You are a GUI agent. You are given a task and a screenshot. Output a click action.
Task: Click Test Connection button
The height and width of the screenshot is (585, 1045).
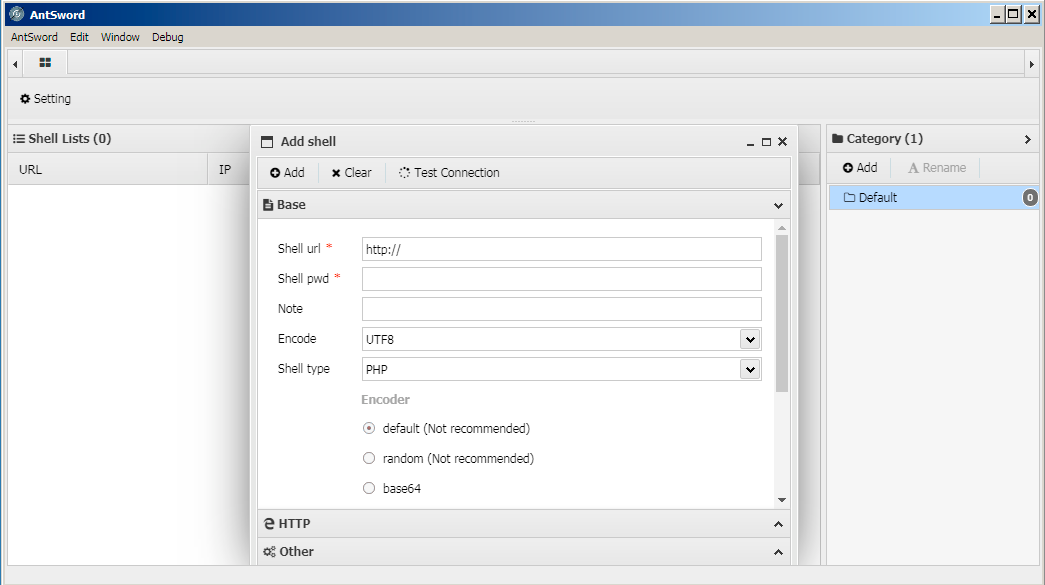click(x=449, y=173)
